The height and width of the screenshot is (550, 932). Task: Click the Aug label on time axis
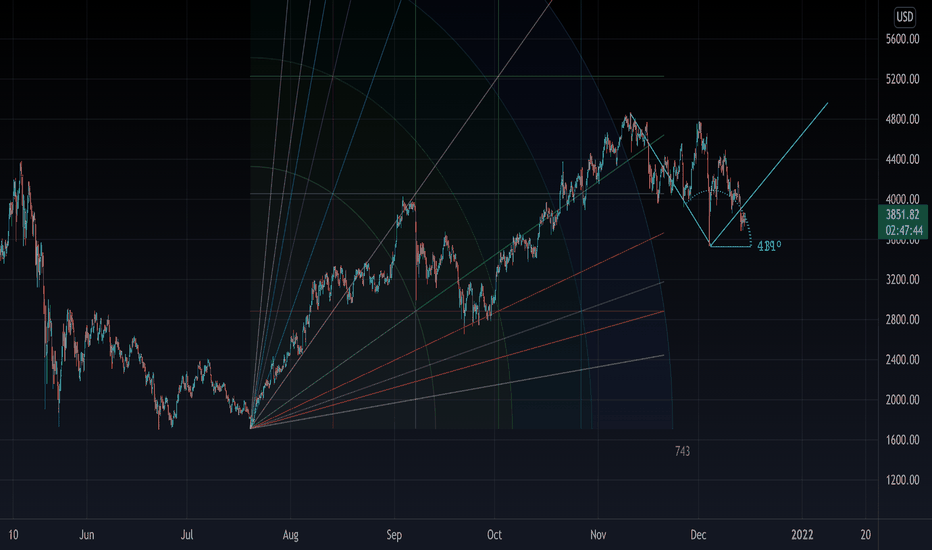pyautogui.click(x=290, y=535)
